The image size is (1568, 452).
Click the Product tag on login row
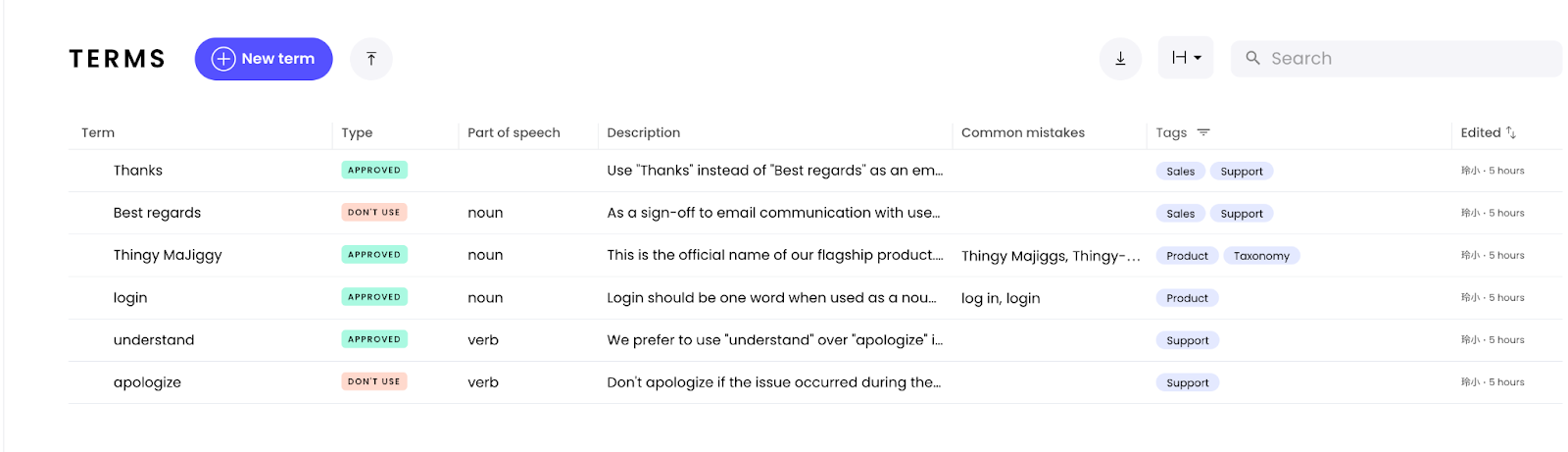(1187, 298)
